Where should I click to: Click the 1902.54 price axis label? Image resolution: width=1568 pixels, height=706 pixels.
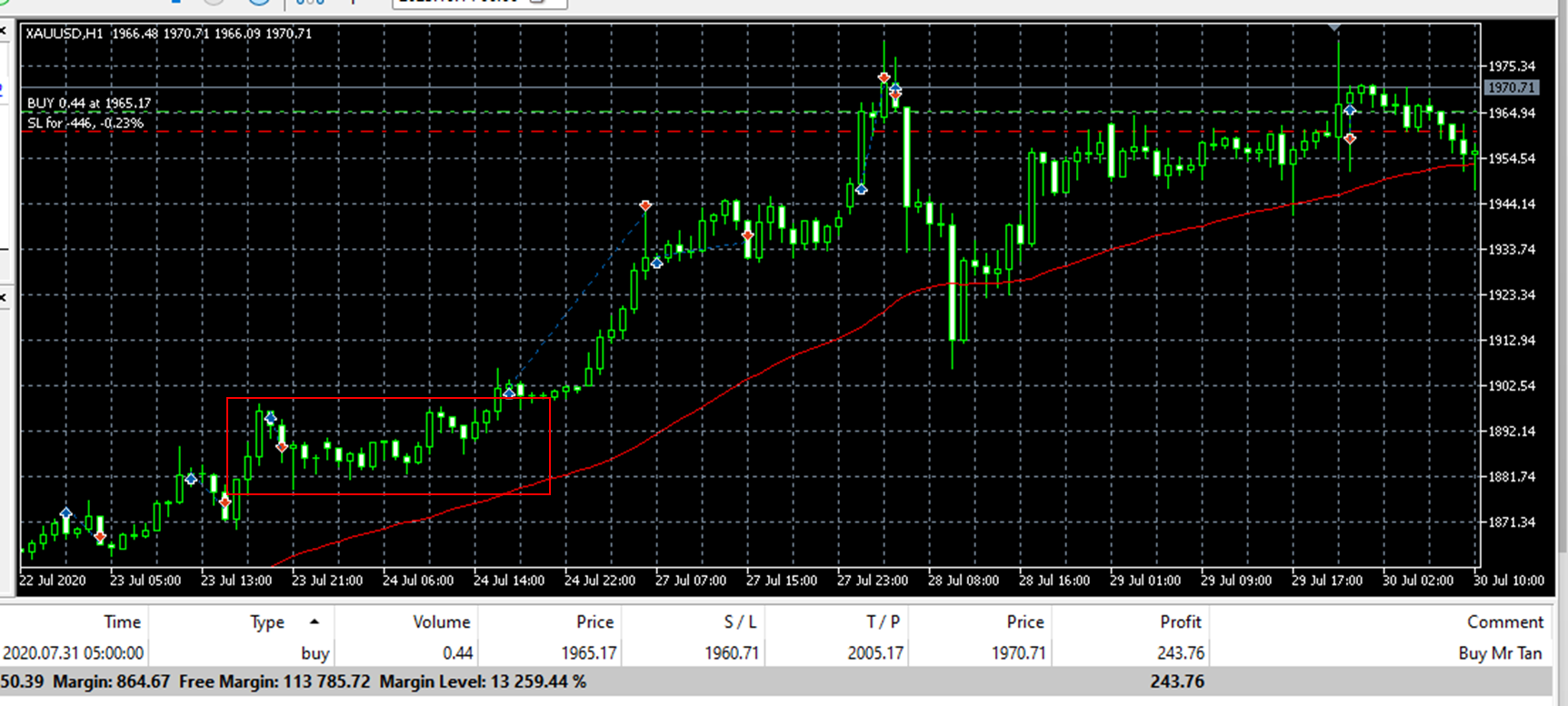click(x=1512, y=386)
